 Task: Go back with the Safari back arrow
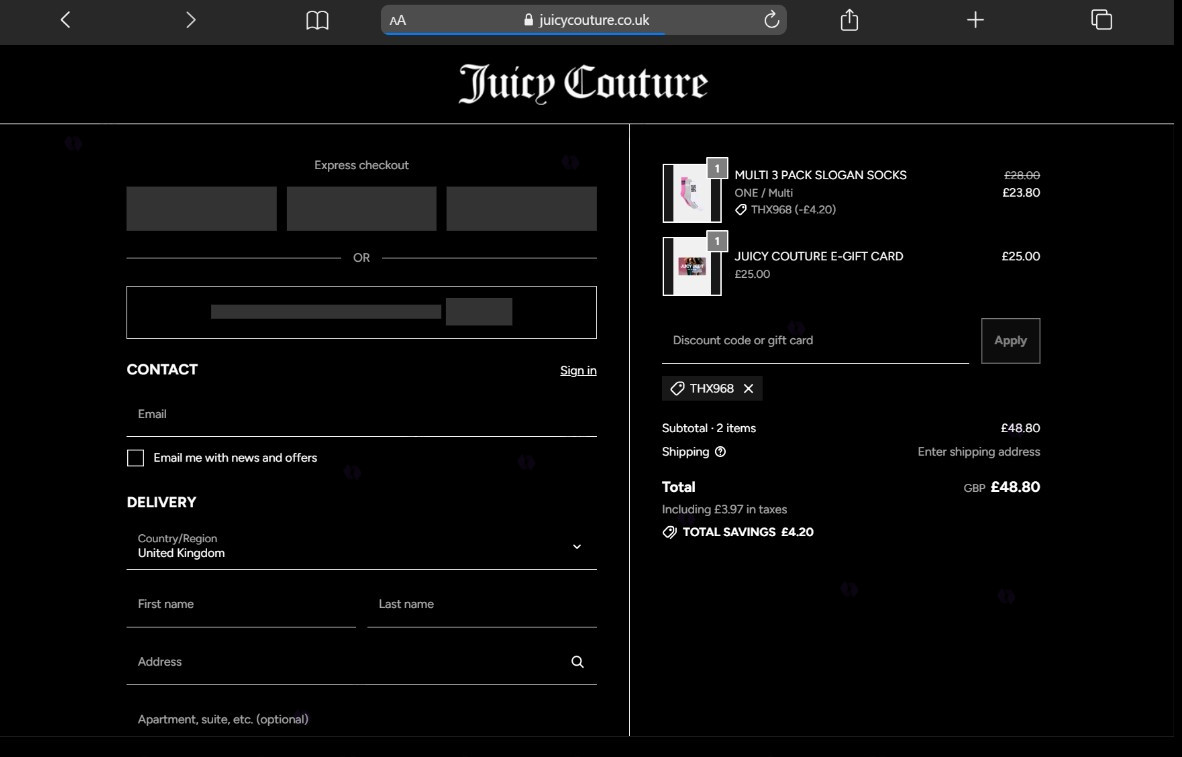[x=66, y=20]
